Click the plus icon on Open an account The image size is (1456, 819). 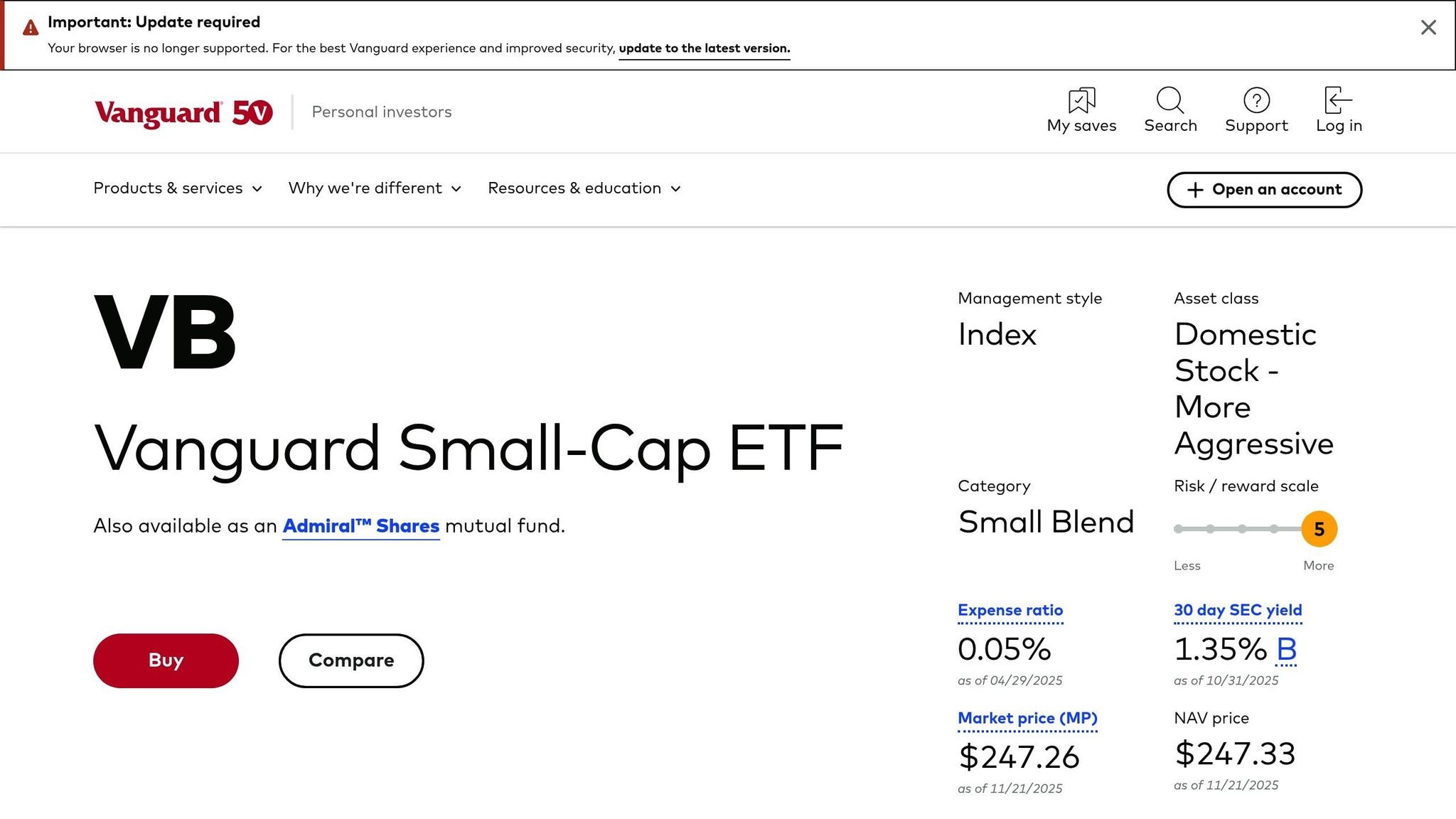1193,190
